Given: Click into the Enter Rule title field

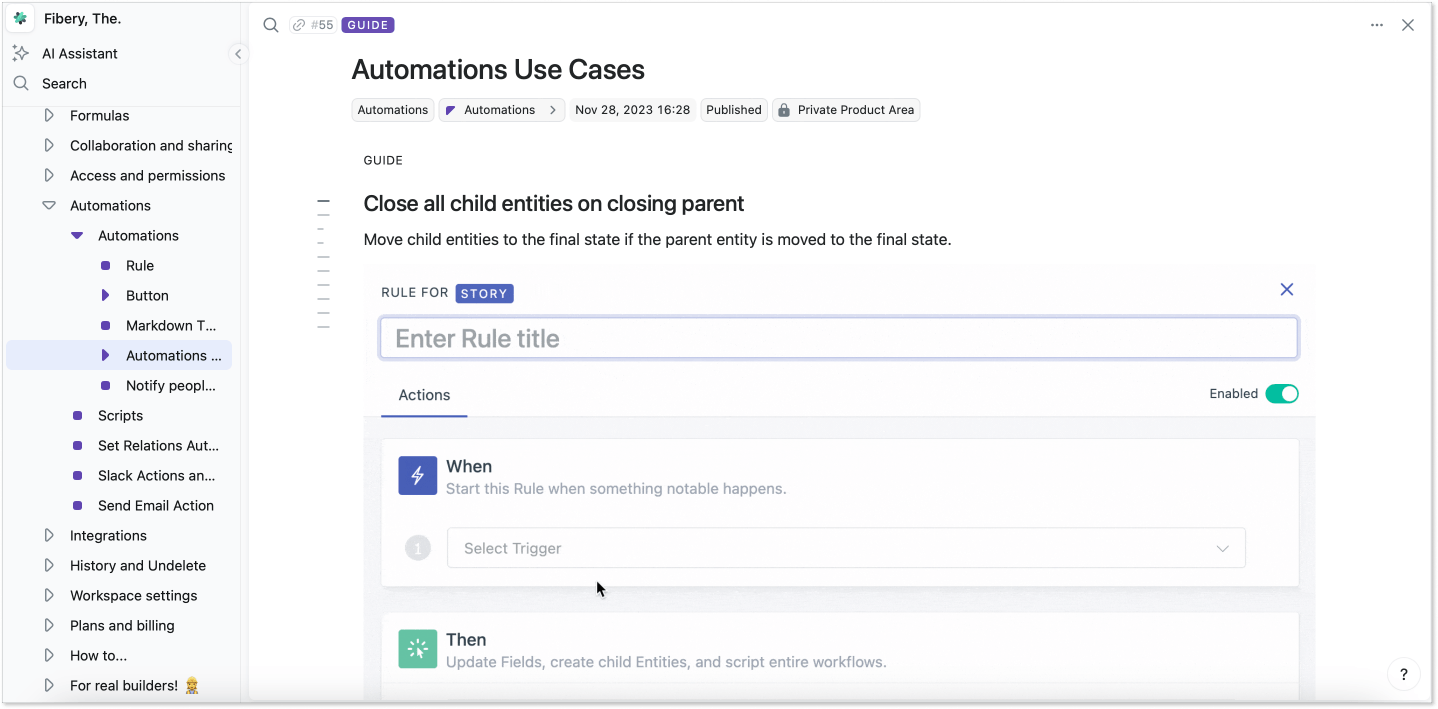Looking at the screenshot, I should coord(839,338).
